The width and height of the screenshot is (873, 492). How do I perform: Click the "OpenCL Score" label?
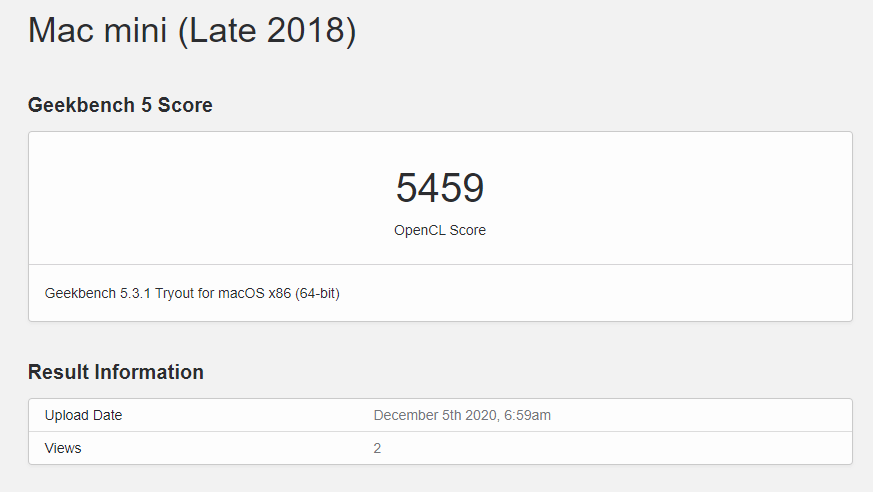[x=440, y=230]
